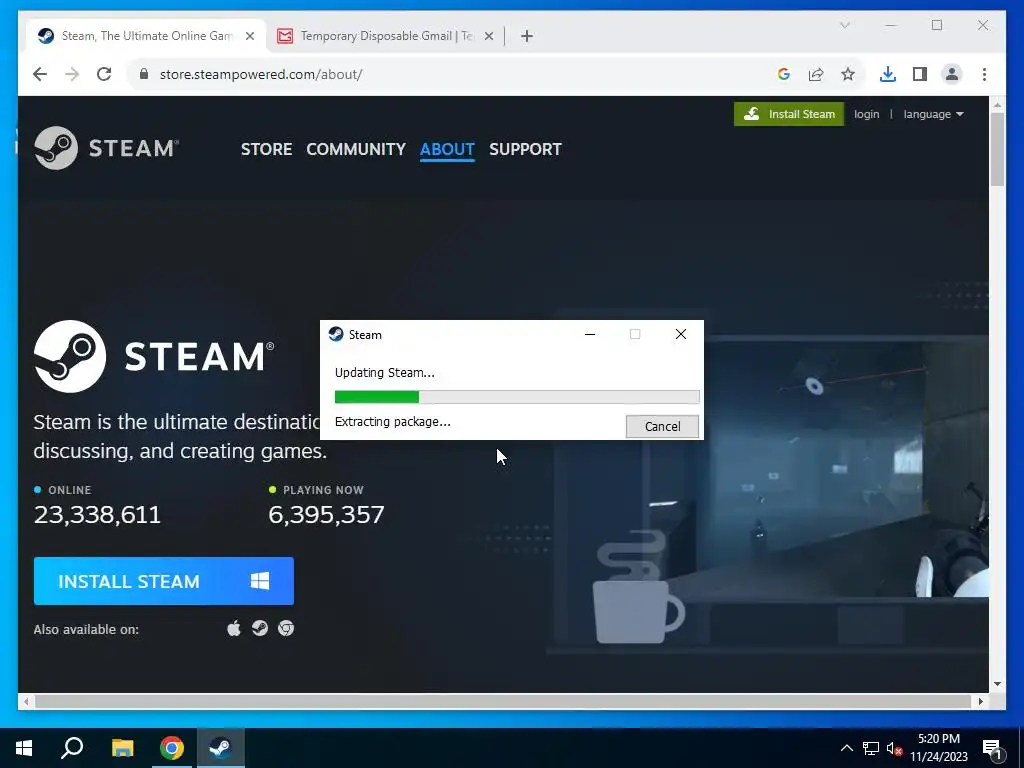
Task: Click the online count 23,338,611
Action: click(97, 515)
